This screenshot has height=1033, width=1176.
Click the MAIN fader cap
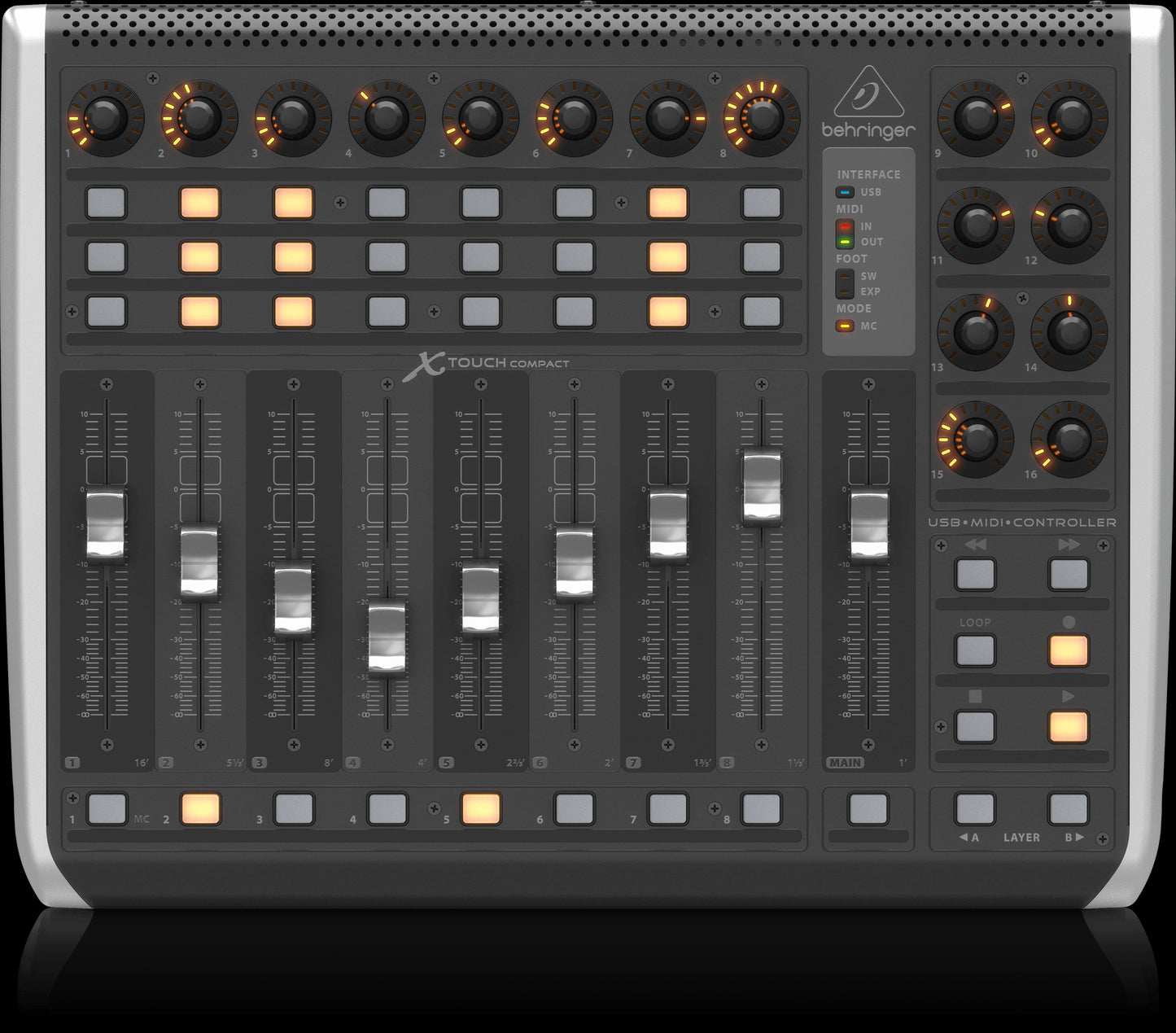click(868, 526)
